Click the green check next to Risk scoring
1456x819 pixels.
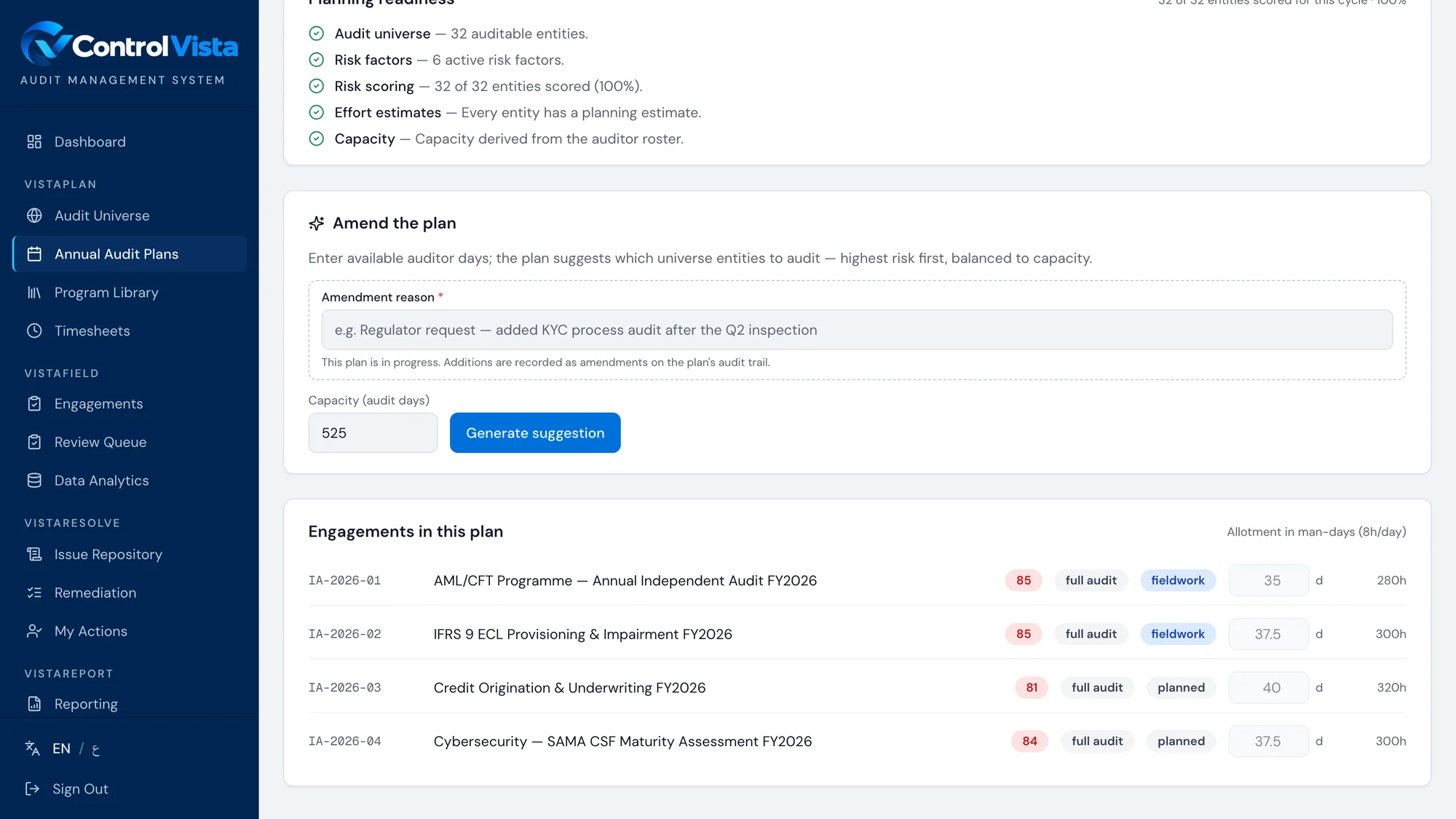(x=316, y=86)
